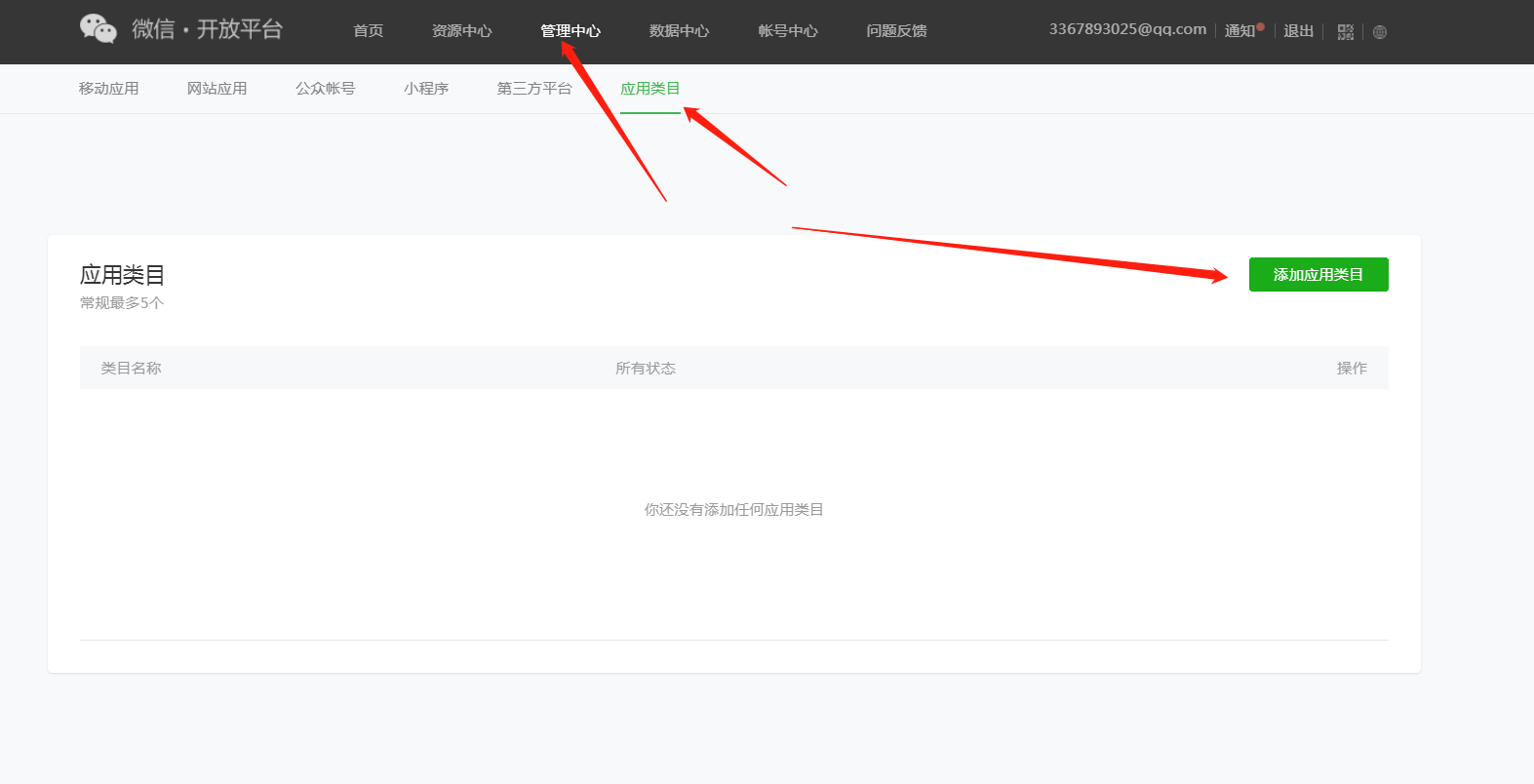Click the 所有状态 column header
This screenshot has height=784, width=1534.
[x=645, y=369]
